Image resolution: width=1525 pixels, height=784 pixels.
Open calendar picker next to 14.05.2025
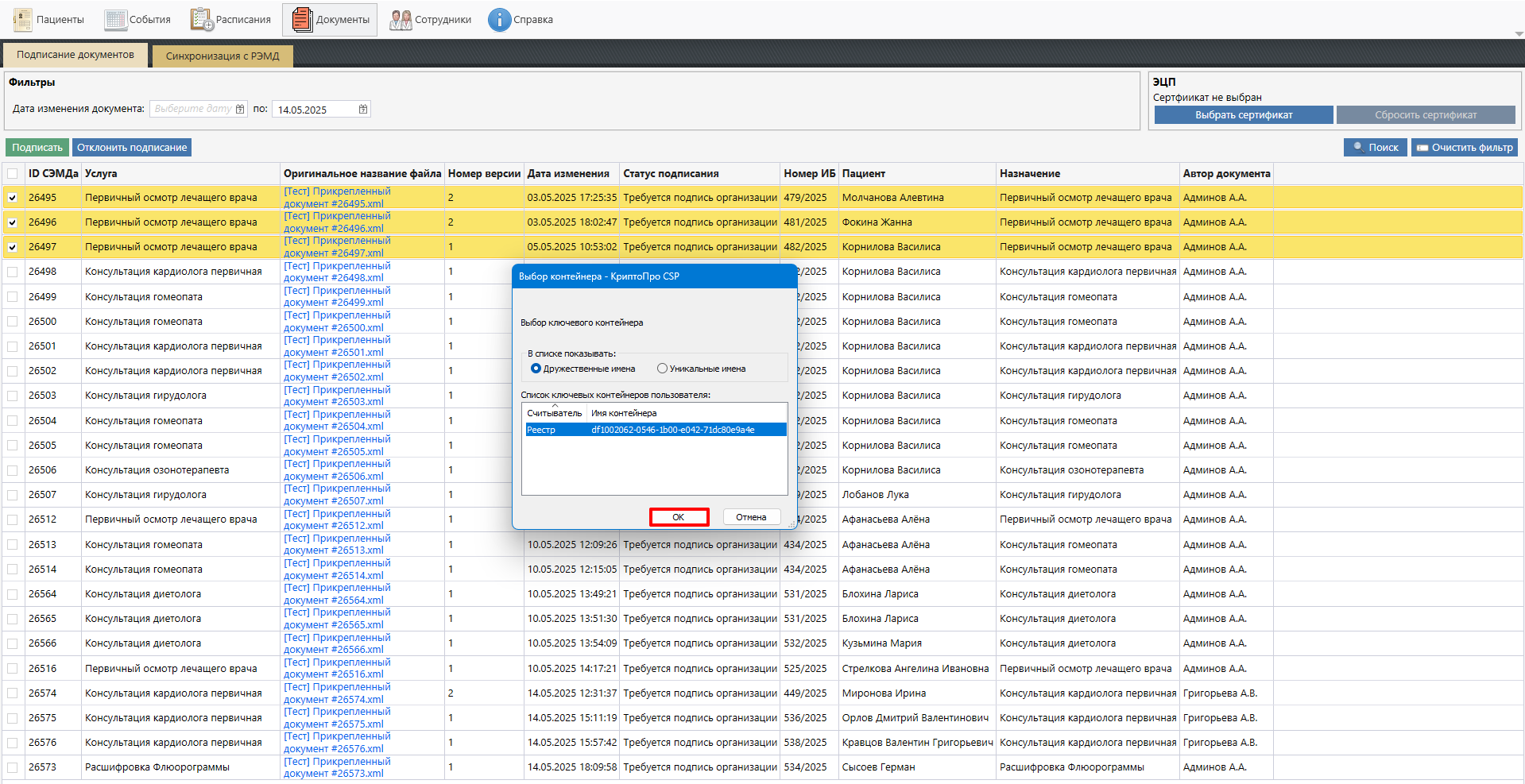363,110
